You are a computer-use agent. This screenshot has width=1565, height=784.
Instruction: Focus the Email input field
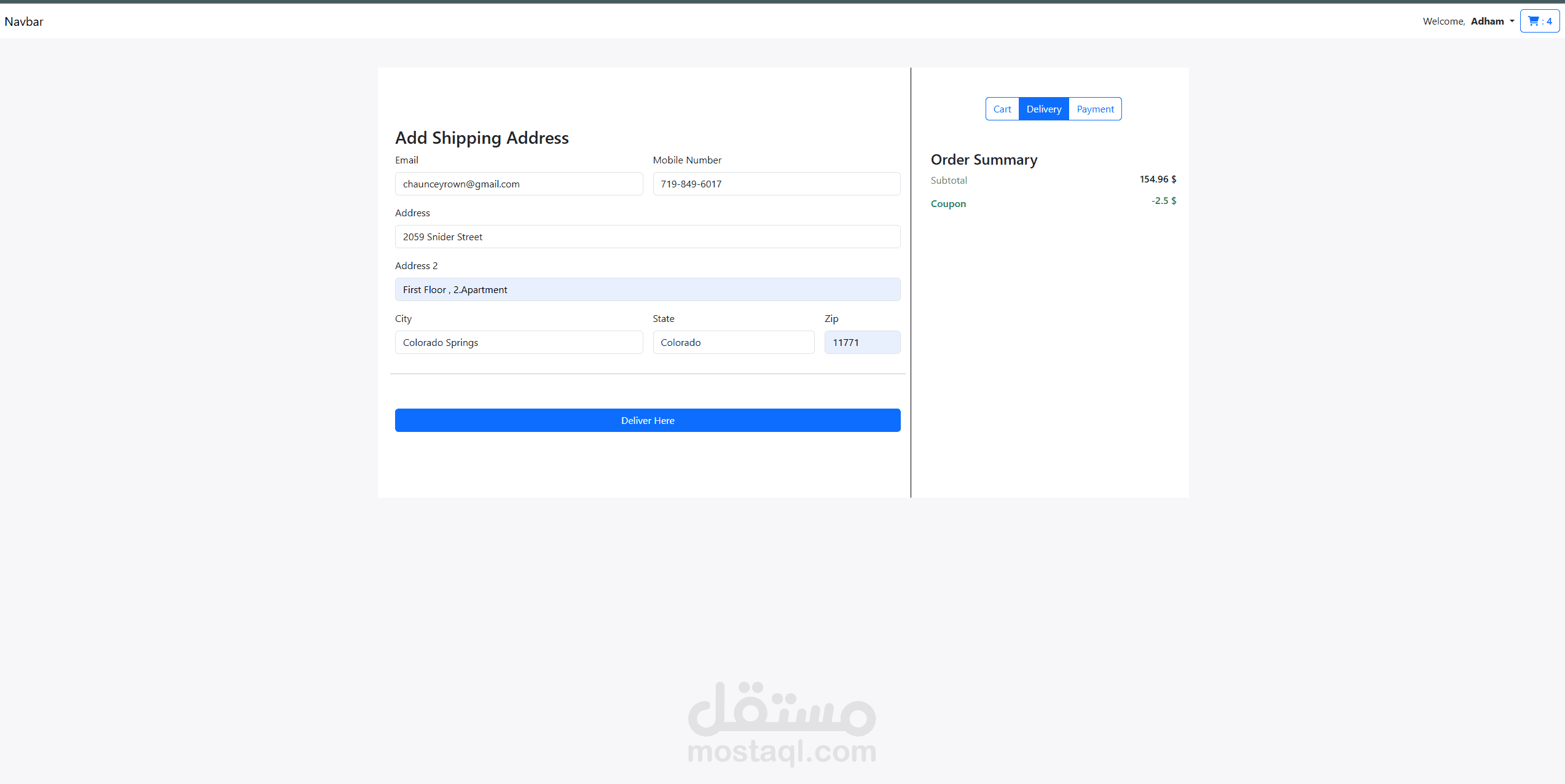pyautogui.click(x=519, y=184)
